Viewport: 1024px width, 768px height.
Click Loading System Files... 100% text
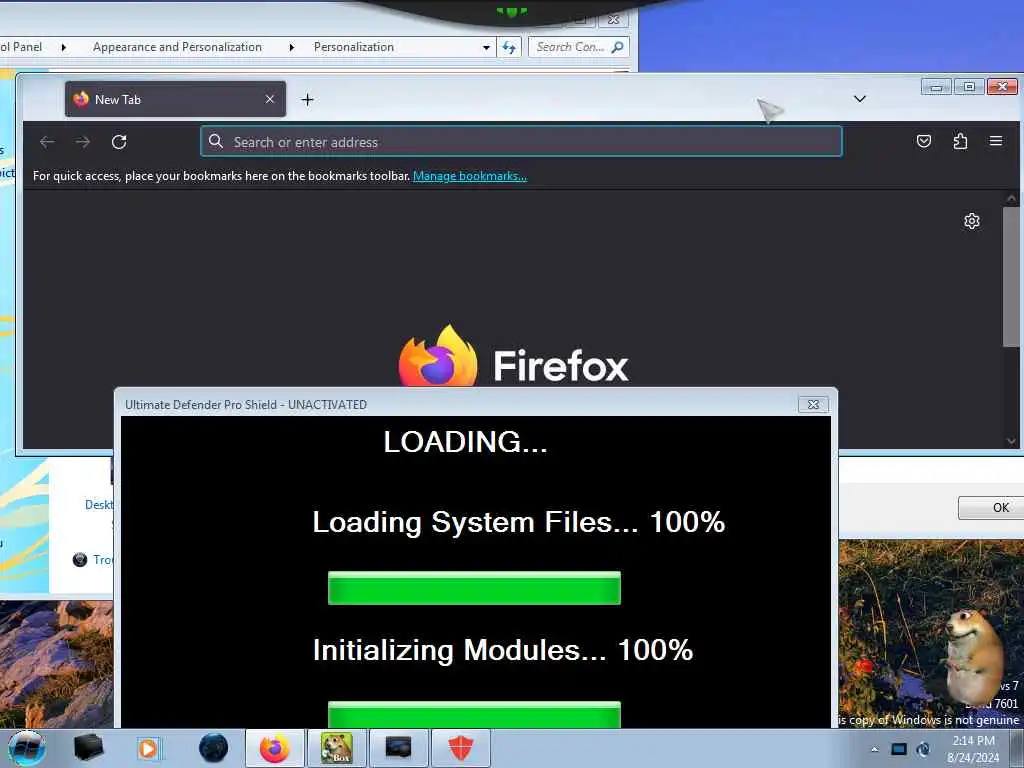(x=519, y=522)
